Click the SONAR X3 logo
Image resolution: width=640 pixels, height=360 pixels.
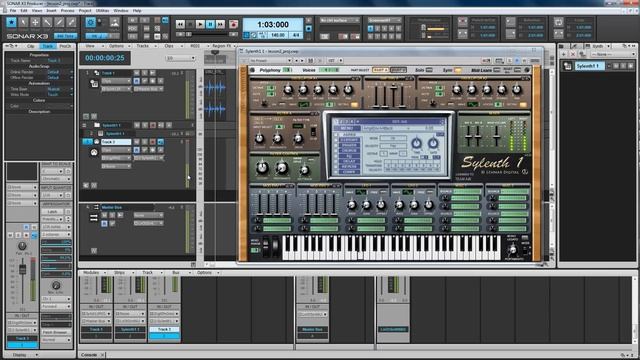[27, 36]
